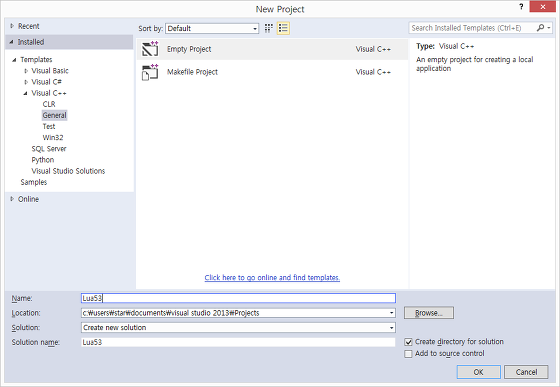Open the Solution dropdown

click(391, 328)
